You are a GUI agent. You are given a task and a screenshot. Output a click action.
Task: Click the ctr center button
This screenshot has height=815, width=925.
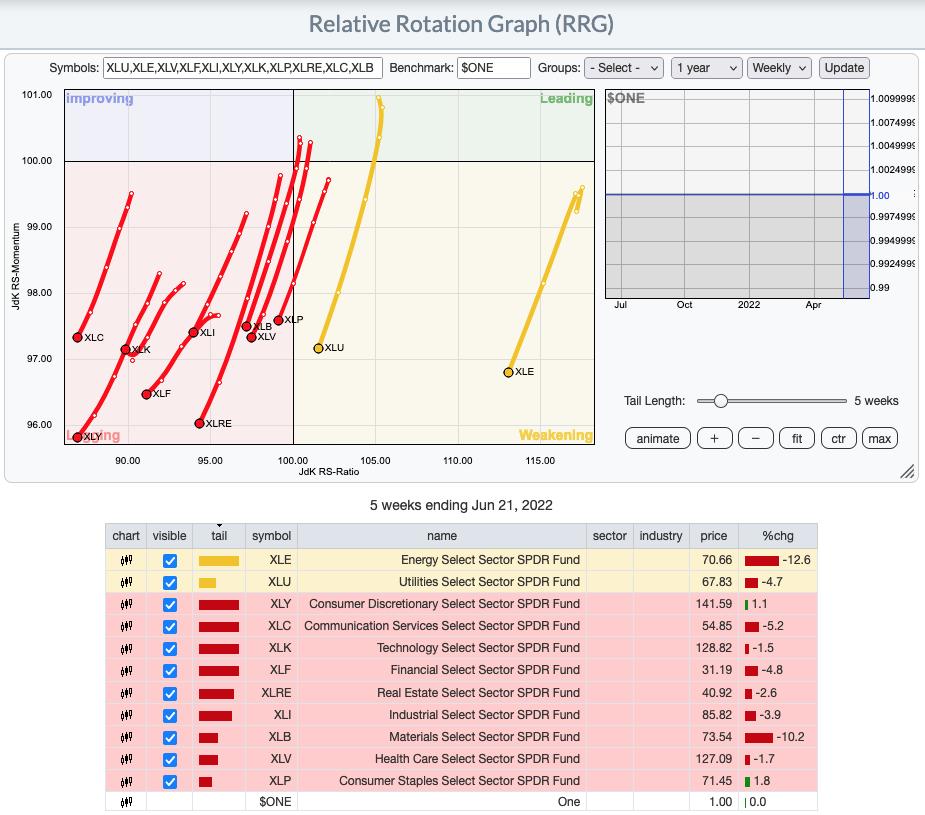[838, 438]
